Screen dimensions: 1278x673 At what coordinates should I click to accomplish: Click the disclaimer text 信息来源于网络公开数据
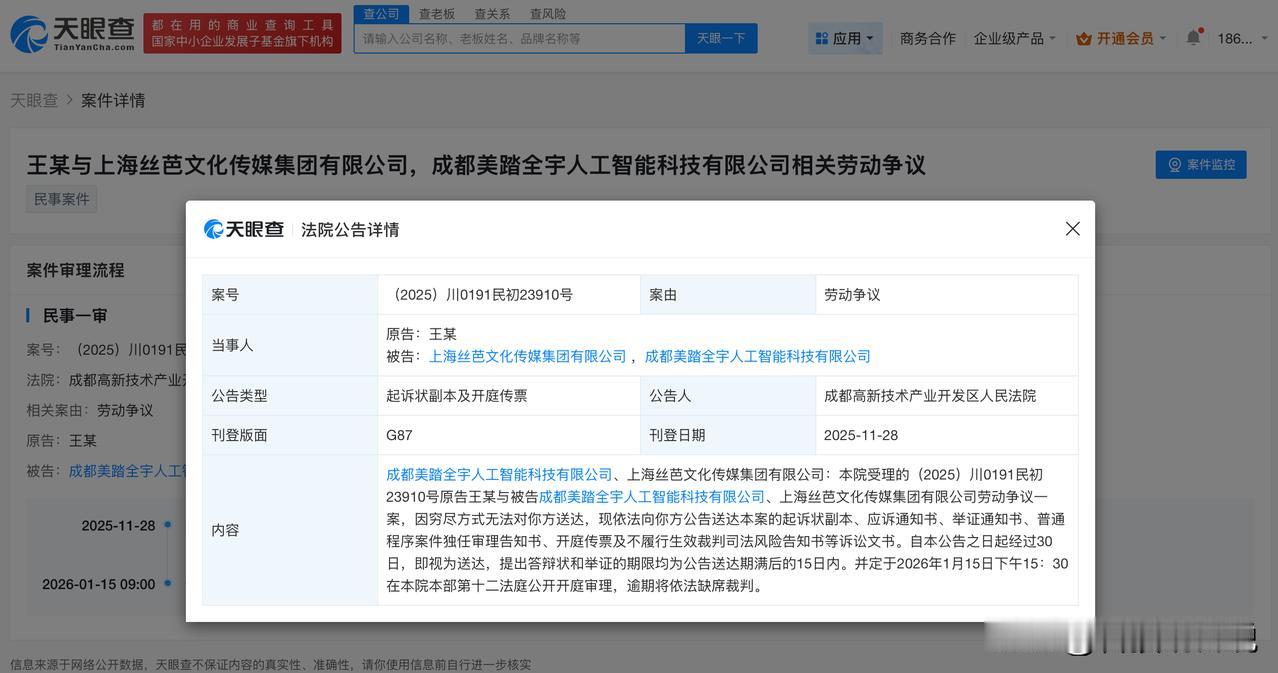click(x=270, y=664)
